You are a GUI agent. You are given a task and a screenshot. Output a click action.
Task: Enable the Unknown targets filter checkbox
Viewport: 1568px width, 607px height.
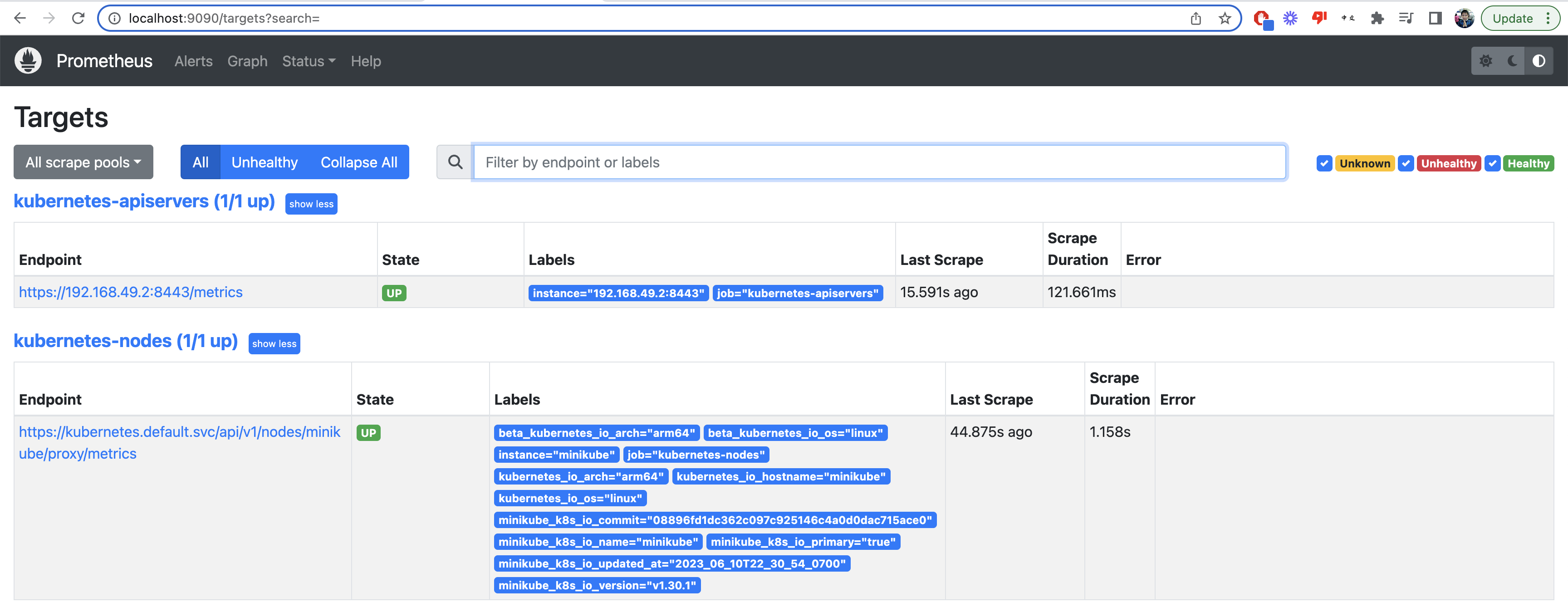[x=1324, y=163]
